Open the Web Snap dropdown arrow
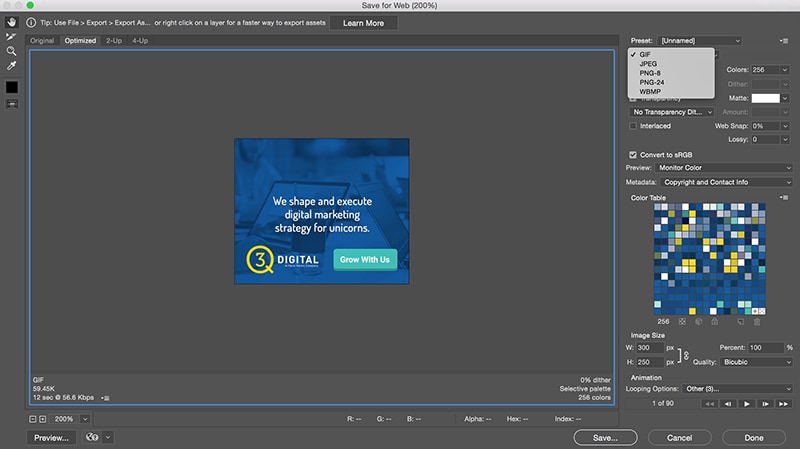Image resolution: width=800 pixels, height=449 pixels. 785,126
